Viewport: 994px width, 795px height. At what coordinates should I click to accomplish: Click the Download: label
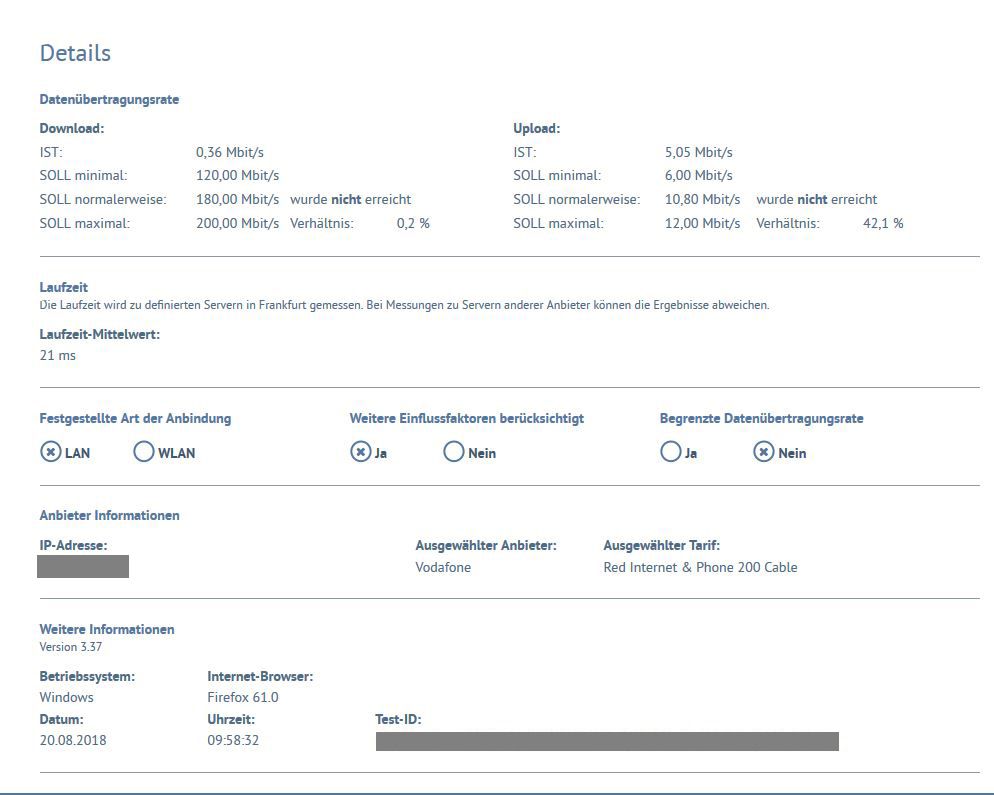point(72,129)
